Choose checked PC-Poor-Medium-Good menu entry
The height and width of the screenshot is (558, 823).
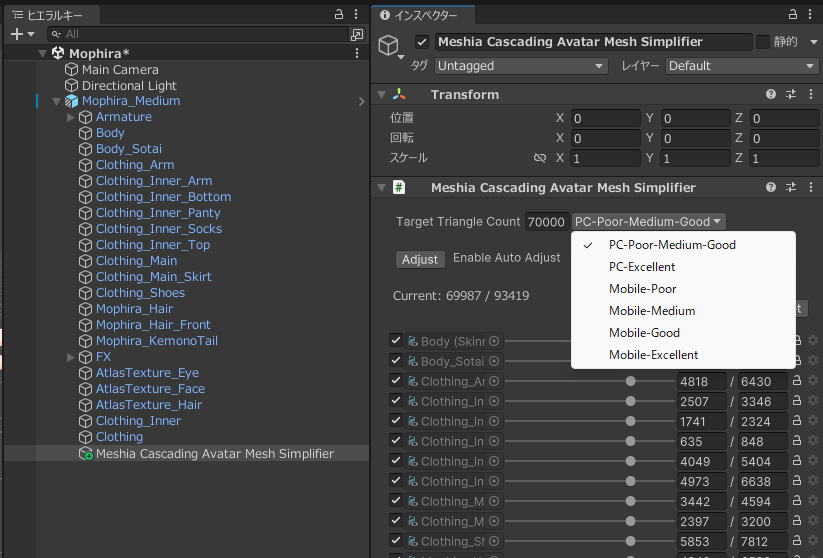(683, 245)
